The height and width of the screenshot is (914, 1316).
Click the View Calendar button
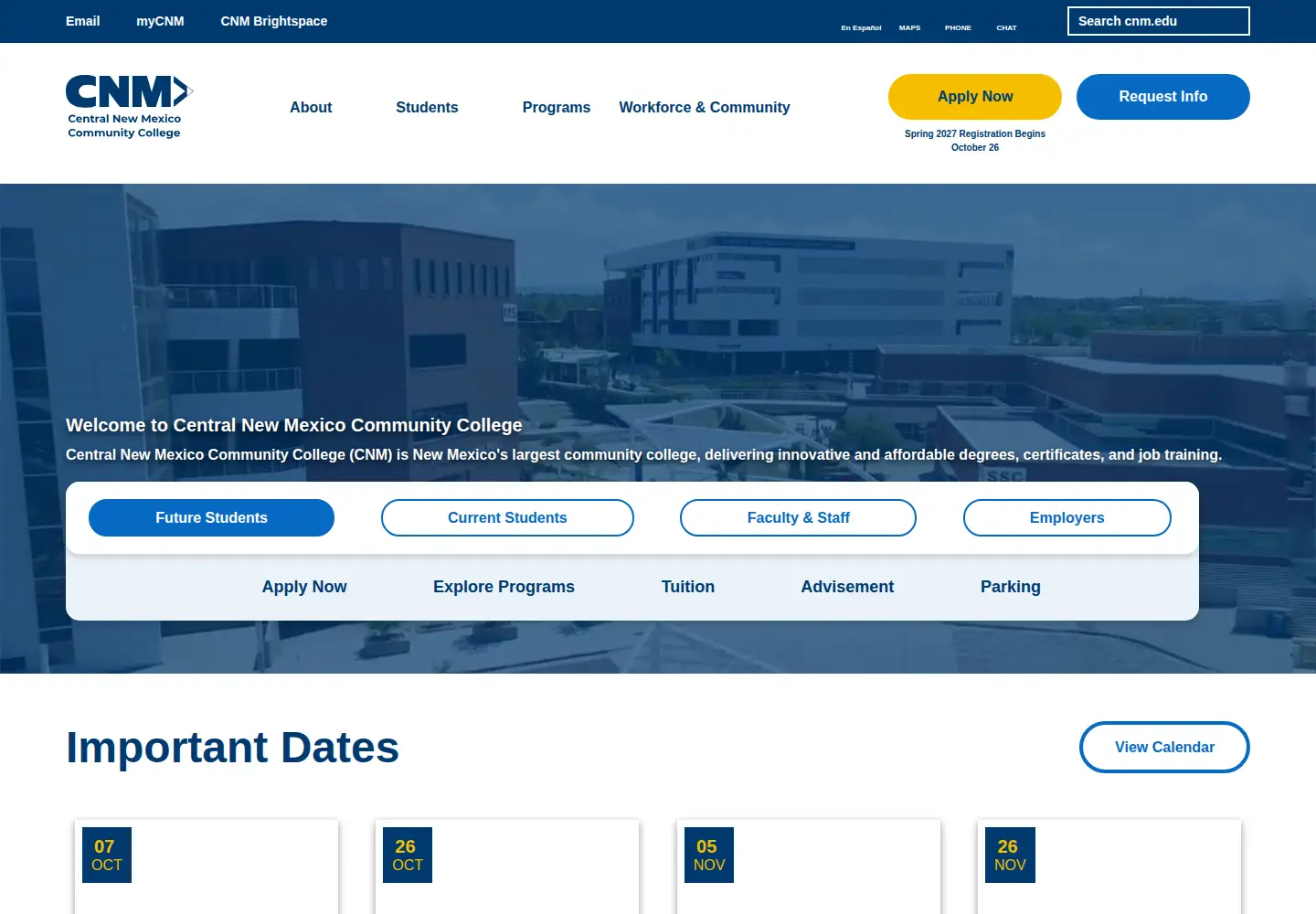pyautogui.click(x=1164, y=747)
